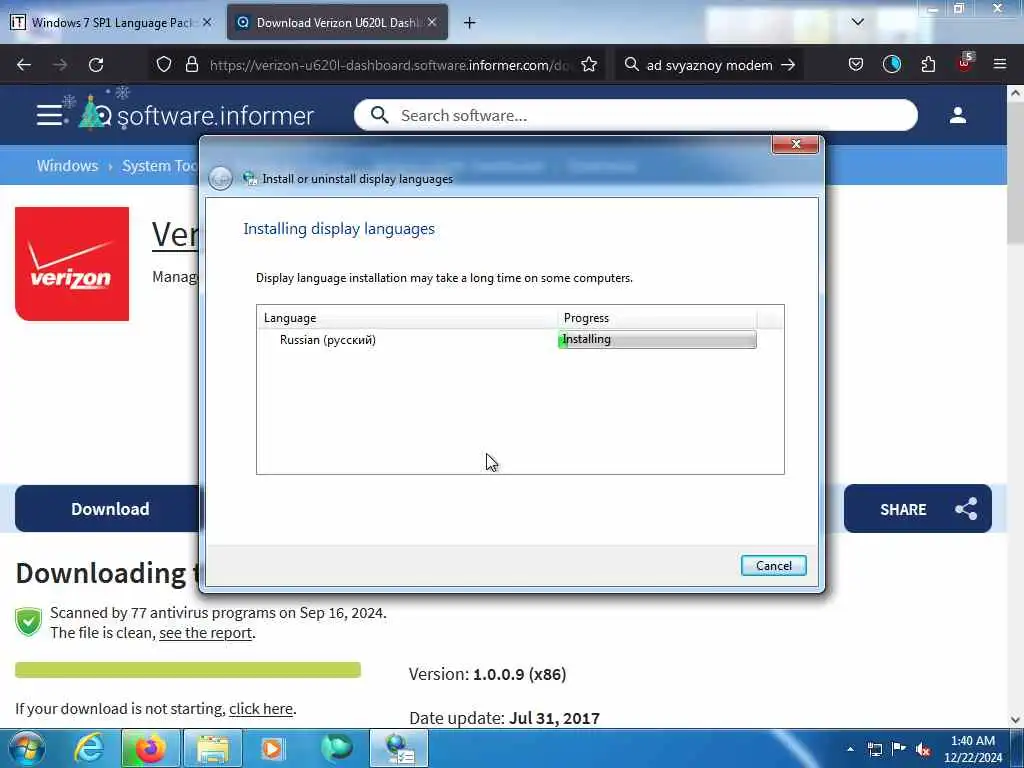1024x768 pixels.
Task: Click the 'Version: 1.0.0.9 (x86)' text
Action: (x=487, y=674)
